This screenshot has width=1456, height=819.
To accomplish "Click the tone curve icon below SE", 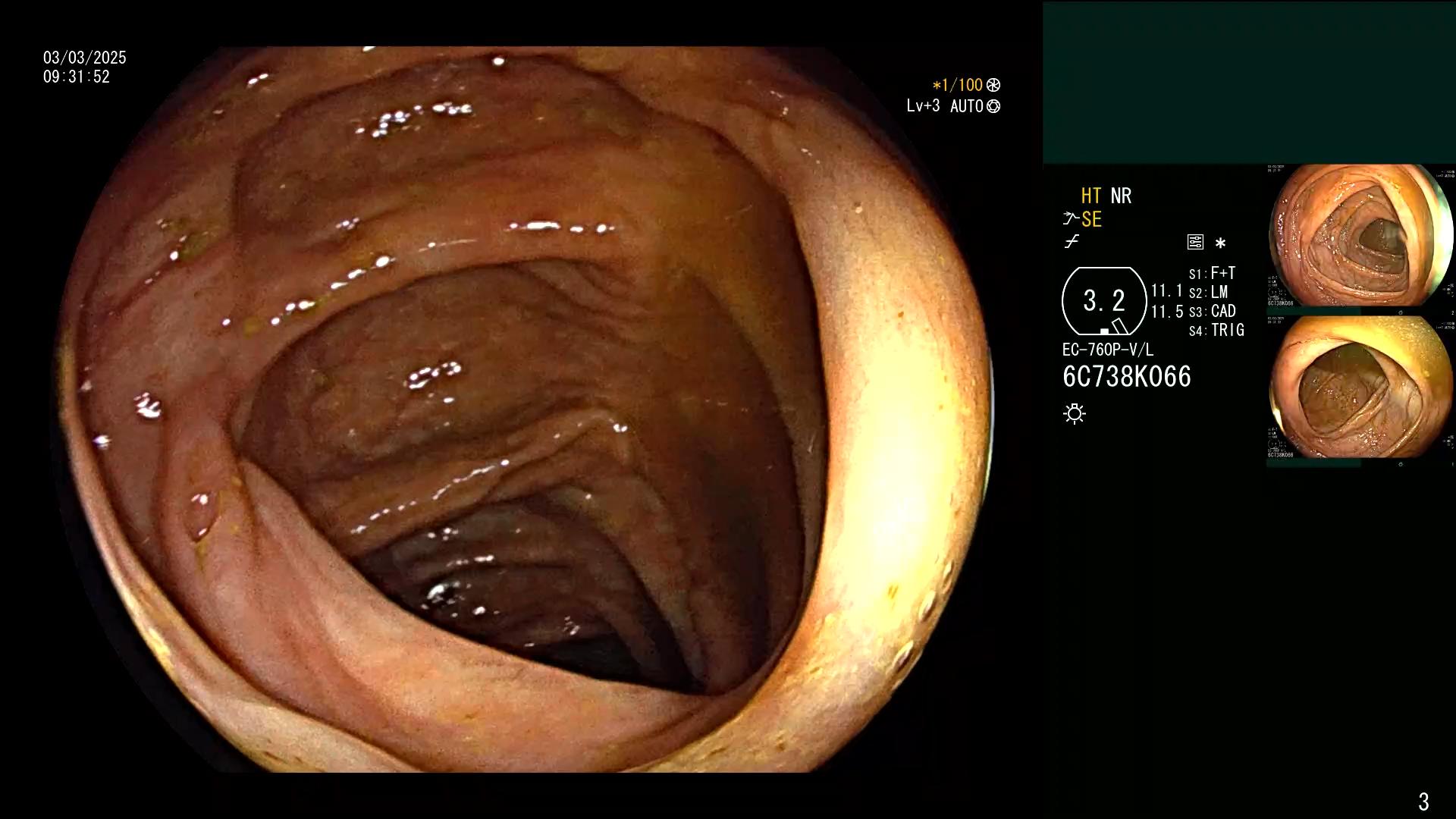I will tap(1072, 242).
